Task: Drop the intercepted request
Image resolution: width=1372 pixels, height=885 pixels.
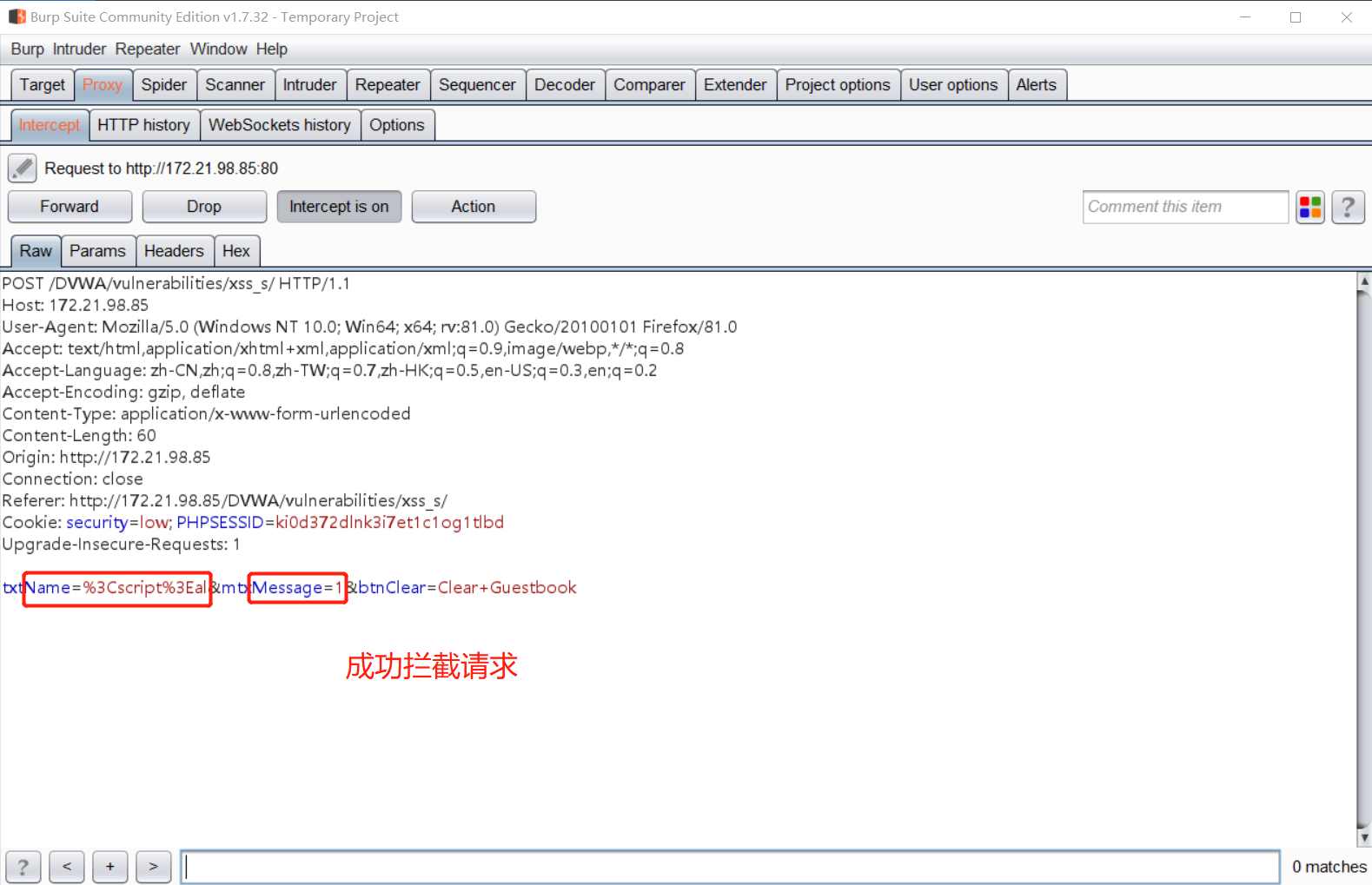Action: 204,207
